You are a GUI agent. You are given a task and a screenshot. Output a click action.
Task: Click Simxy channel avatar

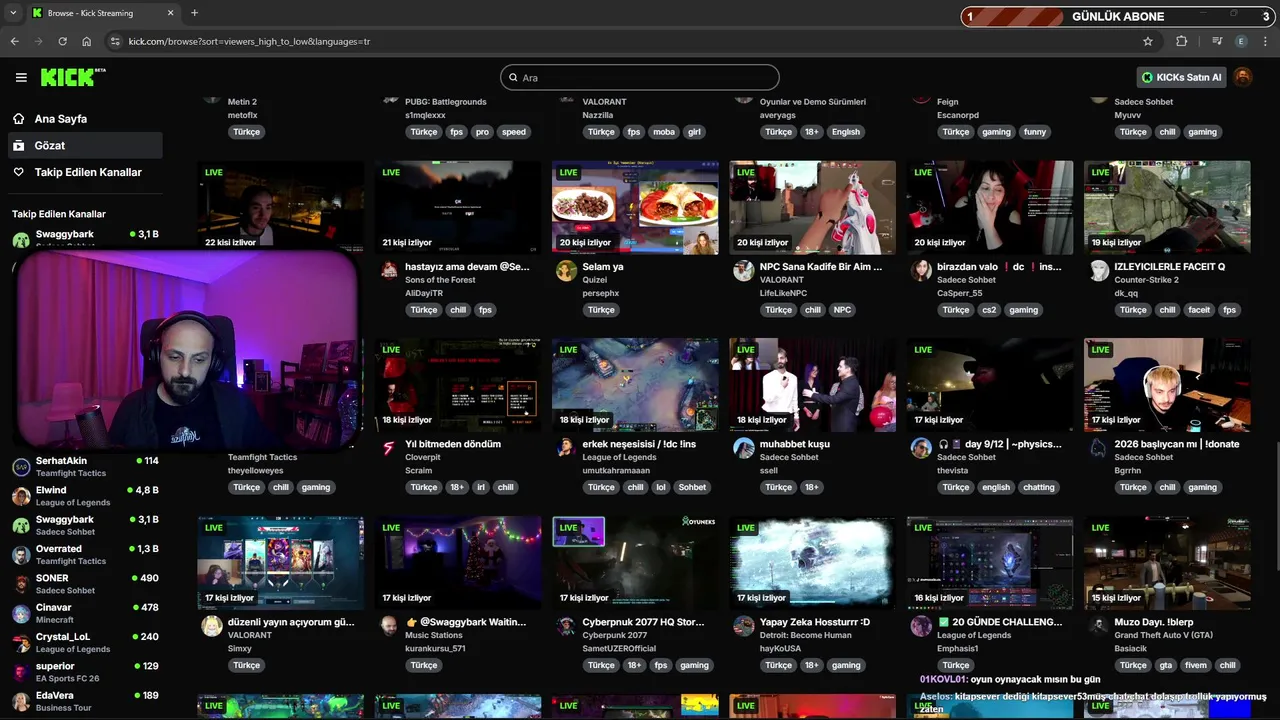(212, 625)
